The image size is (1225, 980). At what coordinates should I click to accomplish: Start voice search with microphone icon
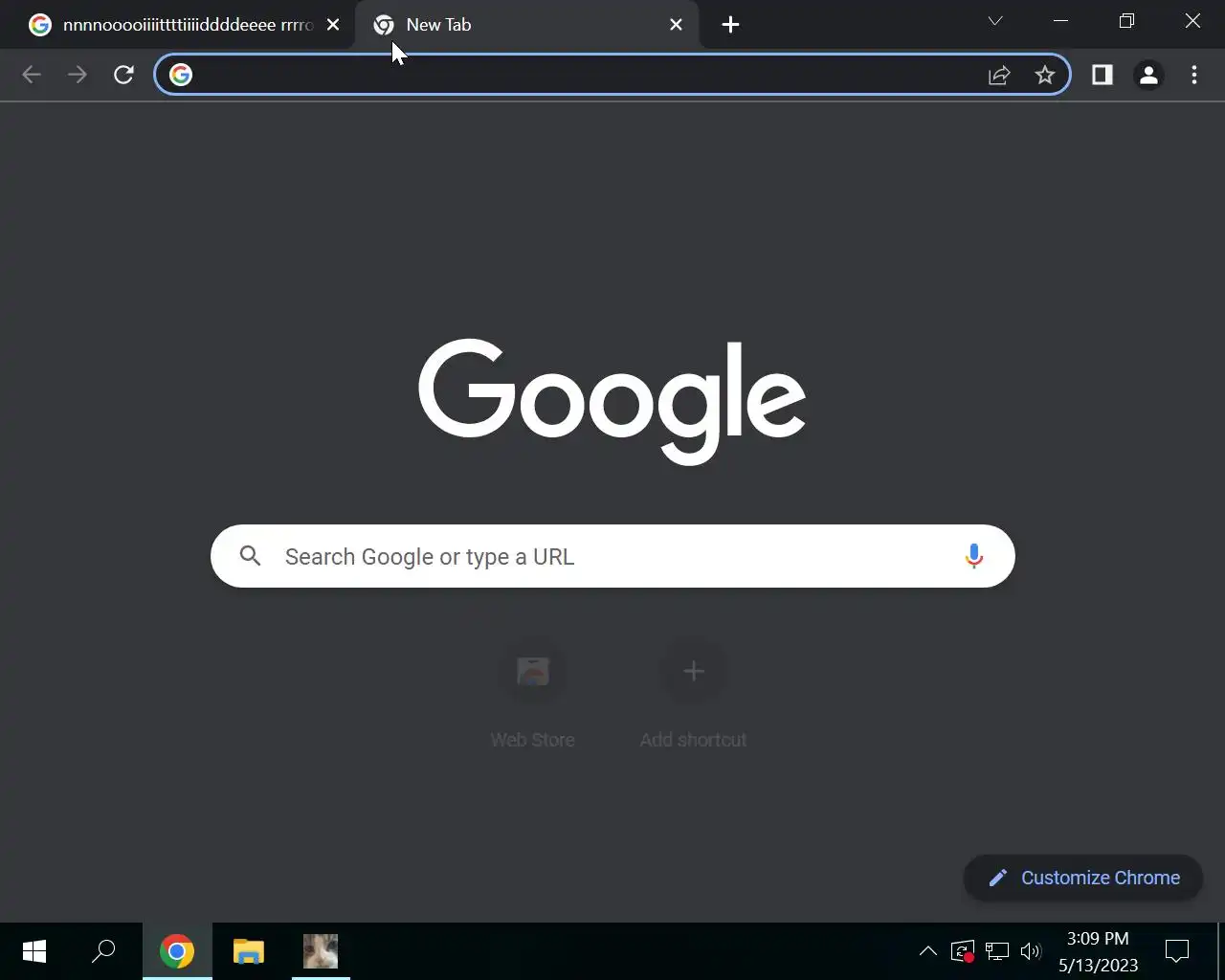tap(973, 556)
